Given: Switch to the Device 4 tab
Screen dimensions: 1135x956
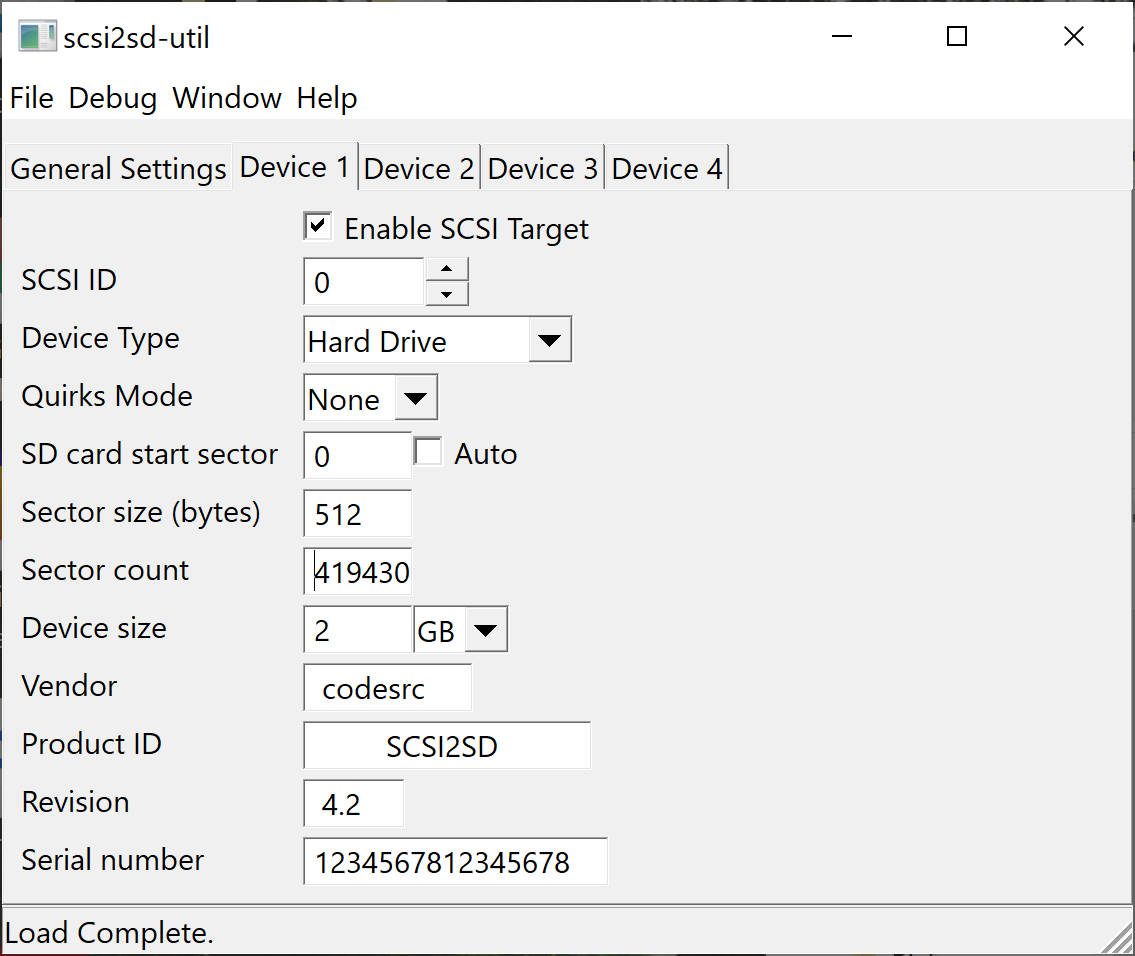Looking at the screenshot, I should click(x=667, y=169).
